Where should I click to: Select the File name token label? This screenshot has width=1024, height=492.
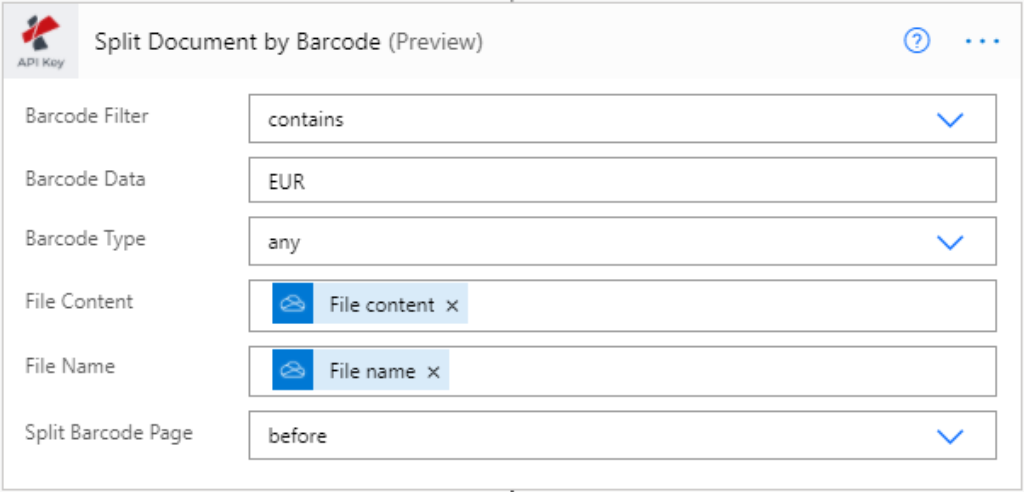click(x=372, y=372)
